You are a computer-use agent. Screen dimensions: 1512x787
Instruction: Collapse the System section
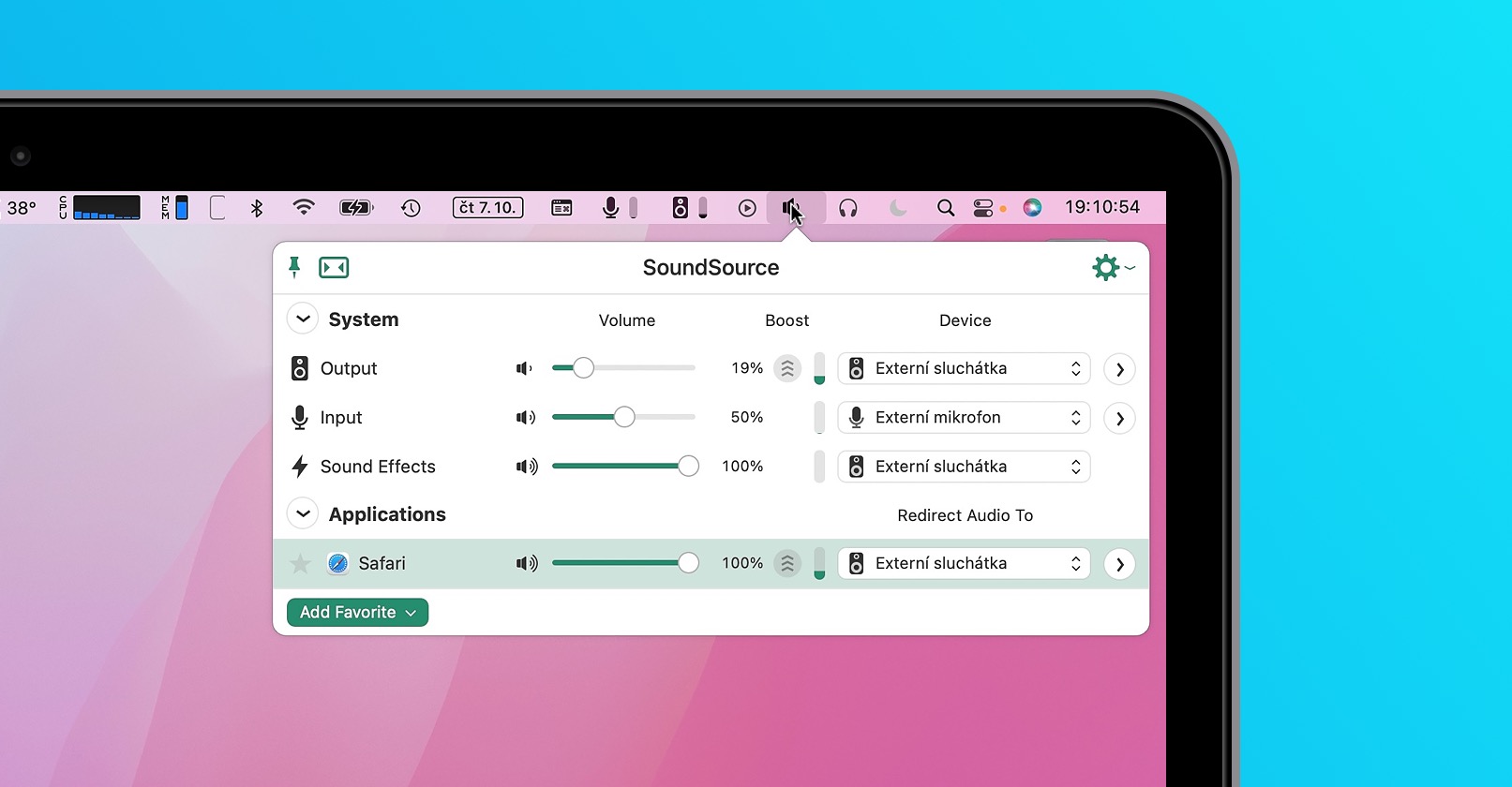coord(303,319)
